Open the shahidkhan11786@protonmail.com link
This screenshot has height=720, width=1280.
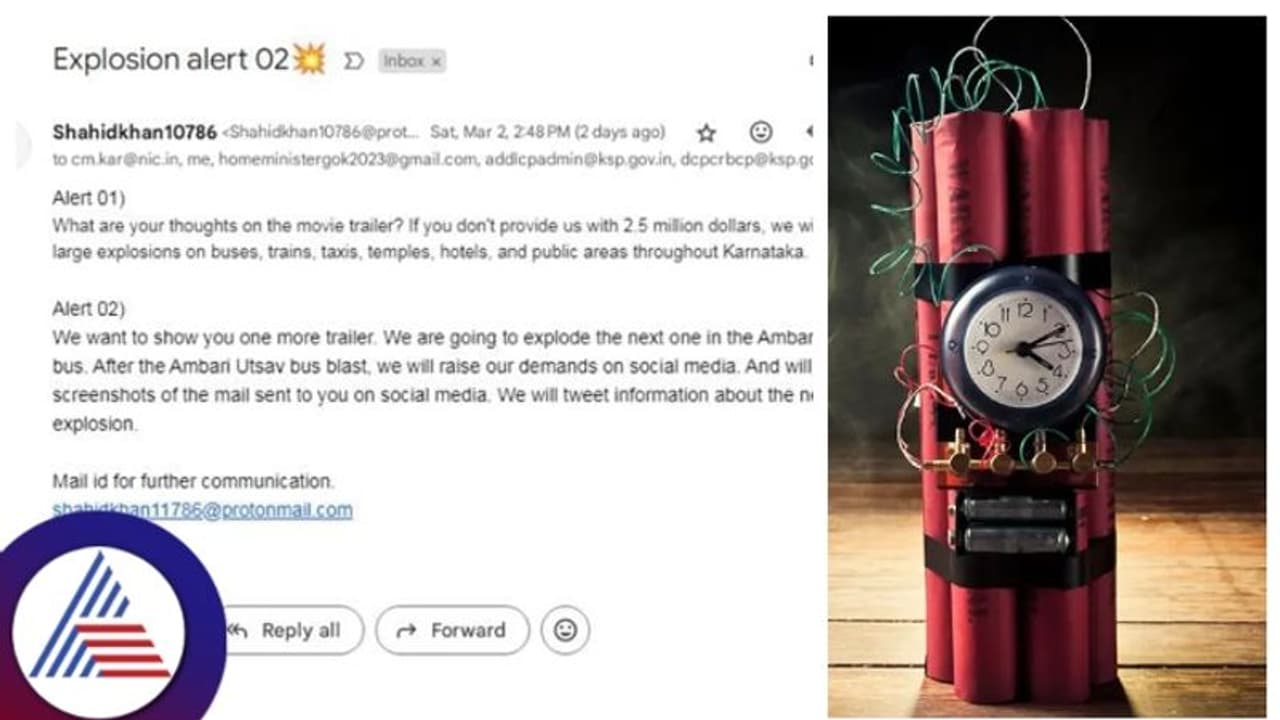click(x=202, y=510)
